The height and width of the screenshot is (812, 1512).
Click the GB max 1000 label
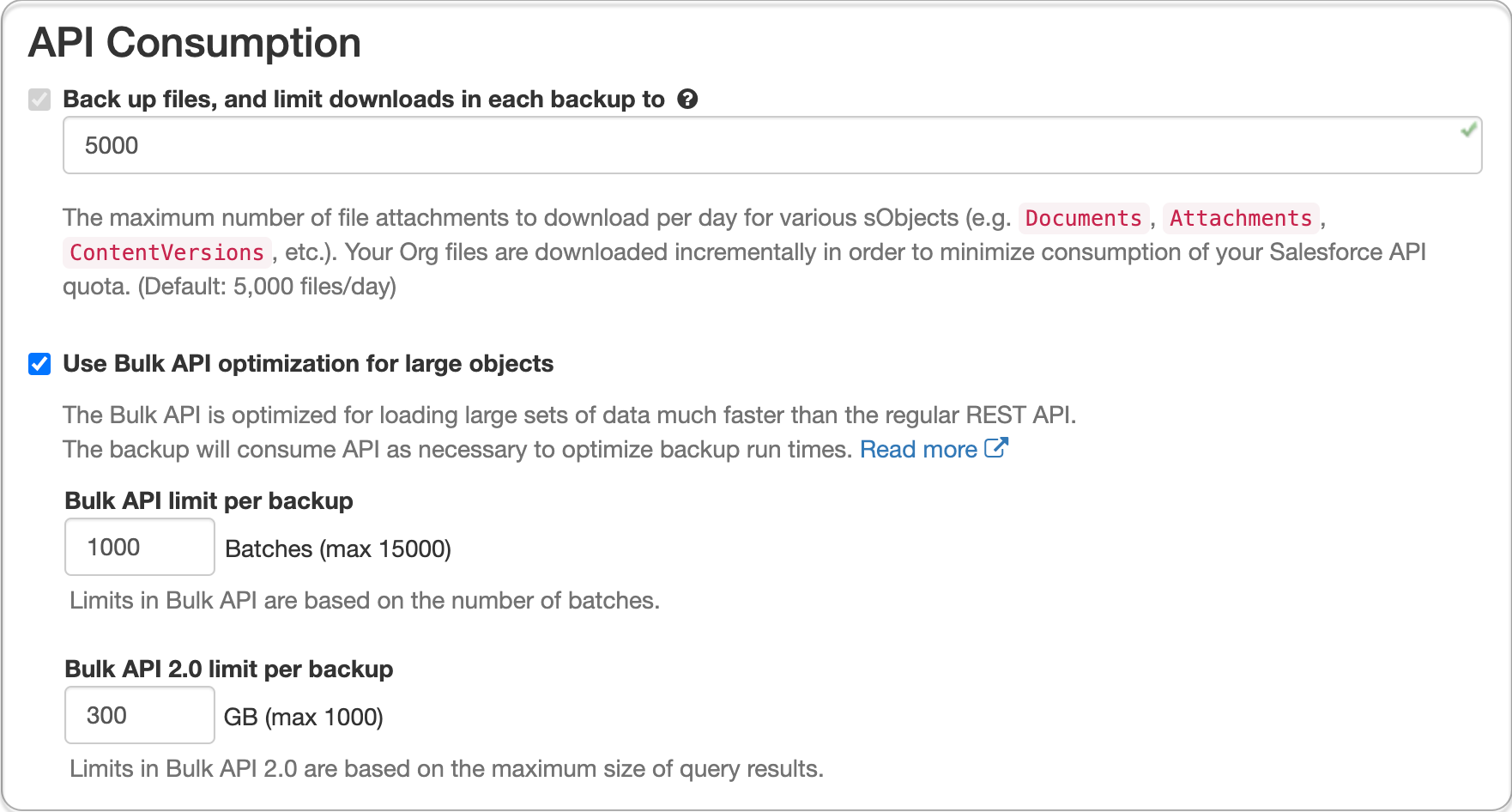pos(305,717)
